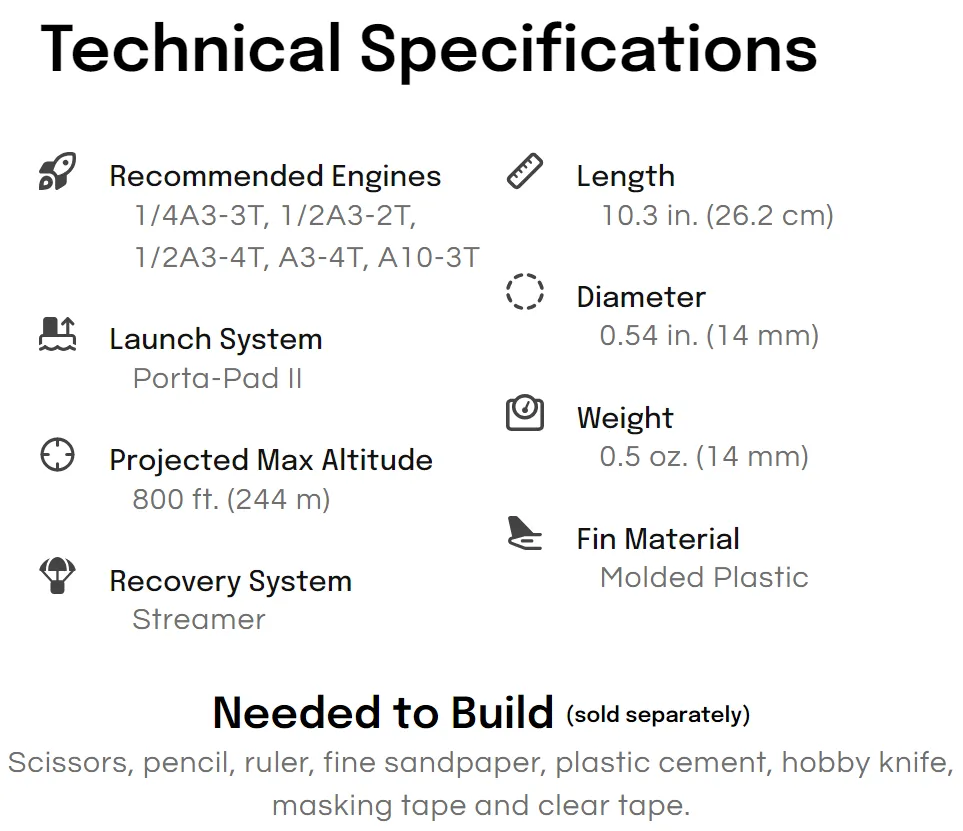Click the crosshair icon for Projected Max Altitude

57,455
